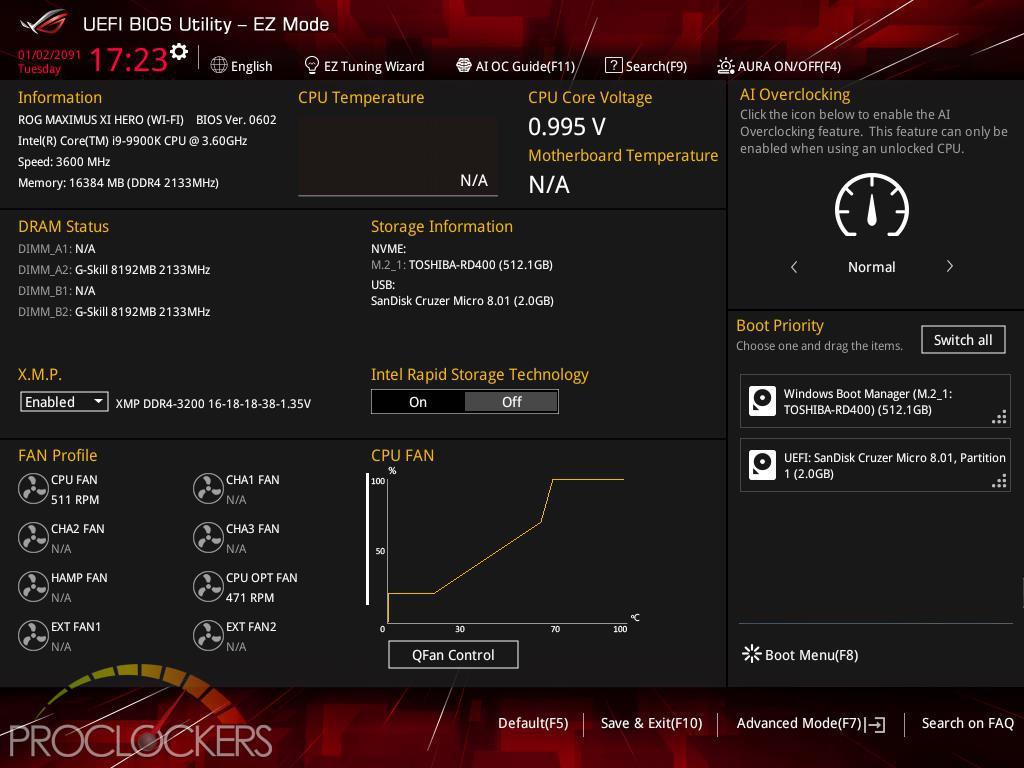
Task: Click the CPU FAN fan icon
Action: pos(33,489)
